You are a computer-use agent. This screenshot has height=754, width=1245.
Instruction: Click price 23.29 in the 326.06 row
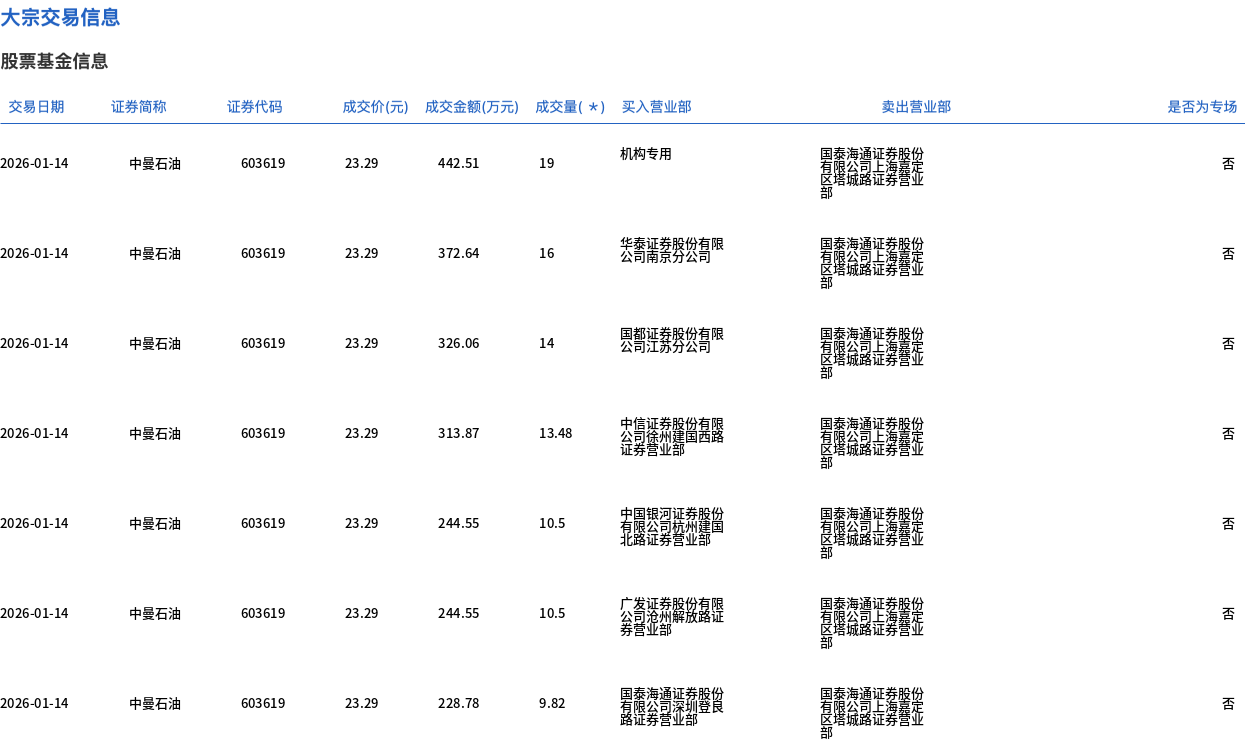tap(362, 343)
